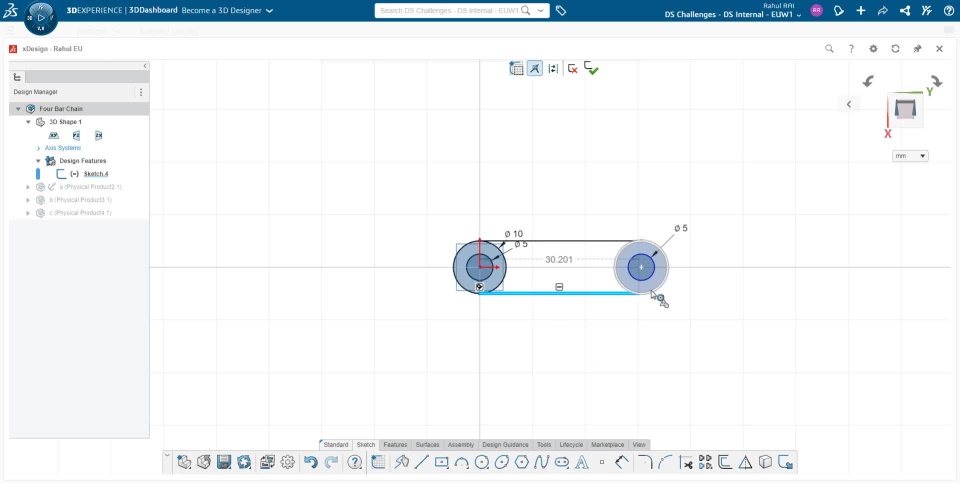Viewport: 960px width, 483px height.
Task: Click the view orientation cube
Action: pos(904,109)
